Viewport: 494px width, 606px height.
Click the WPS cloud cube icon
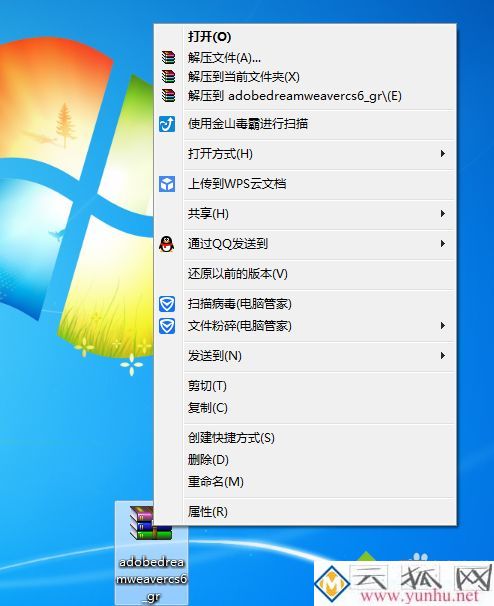tap(167, 184)
